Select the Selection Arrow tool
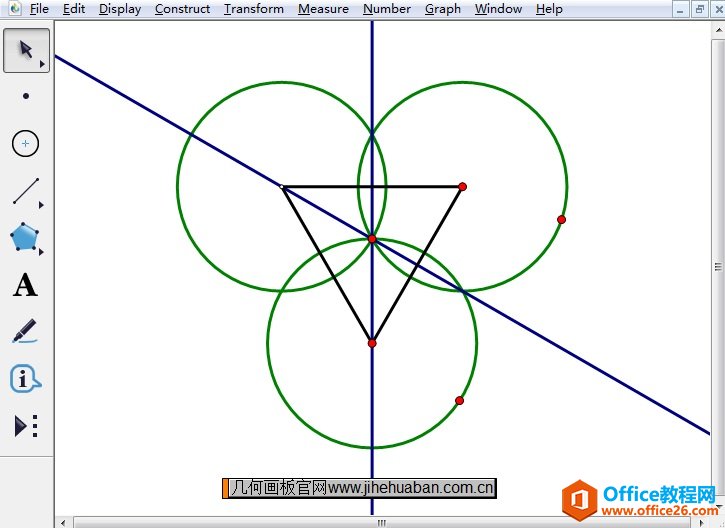Screen dimensions: 725x528 [26, 50]
